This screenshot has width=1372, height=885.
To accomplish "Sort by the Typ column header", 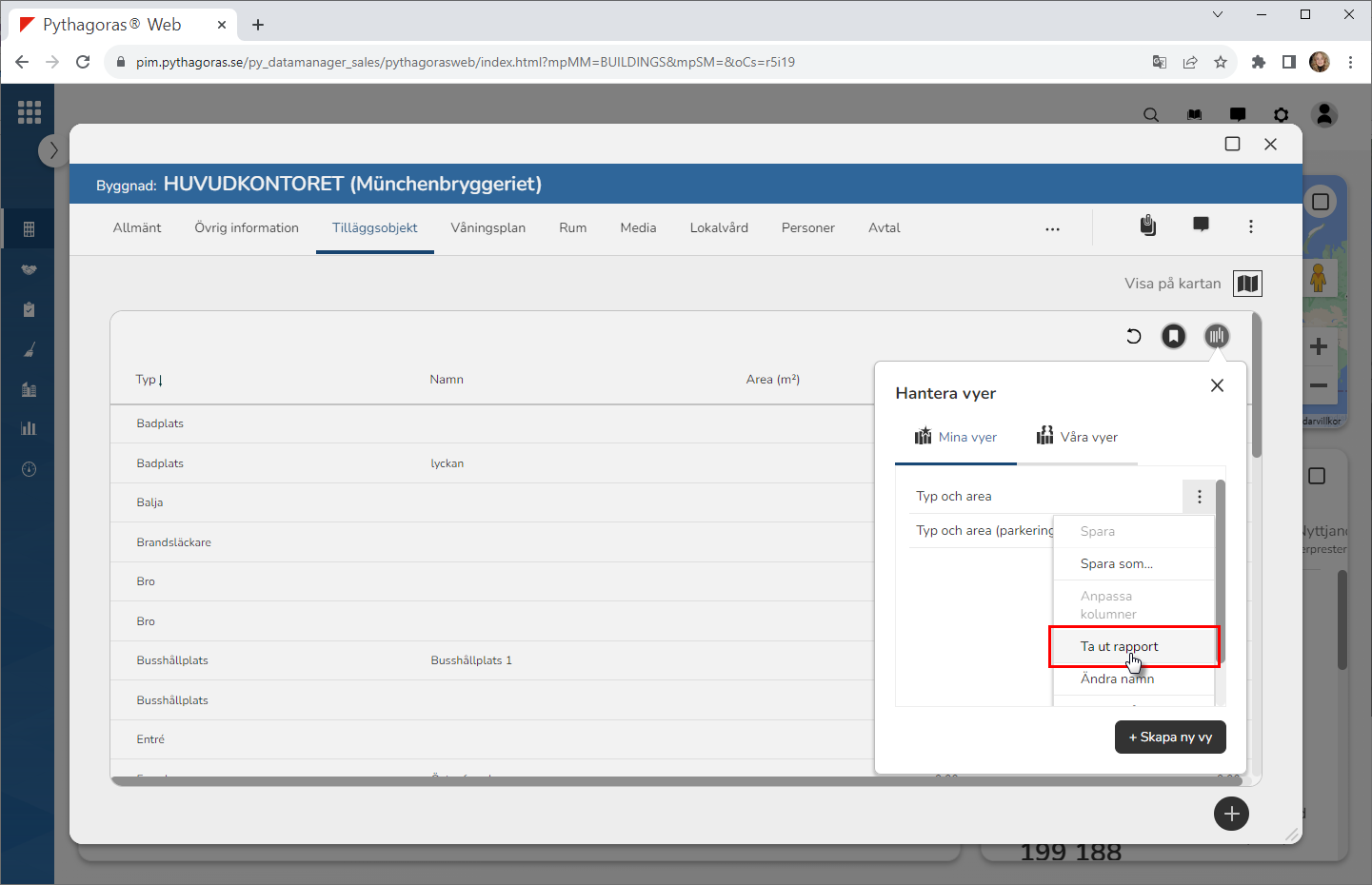I will tap(149, 380).
